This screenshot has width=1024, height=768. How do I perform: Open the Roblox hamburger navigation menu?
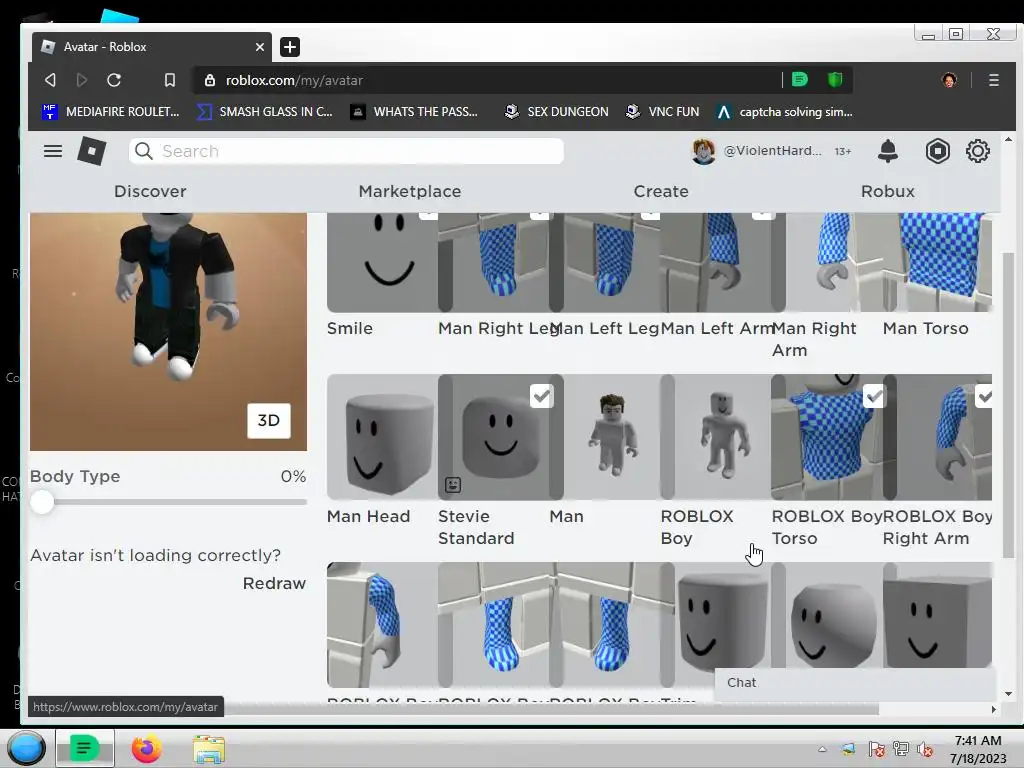[53, 152]
